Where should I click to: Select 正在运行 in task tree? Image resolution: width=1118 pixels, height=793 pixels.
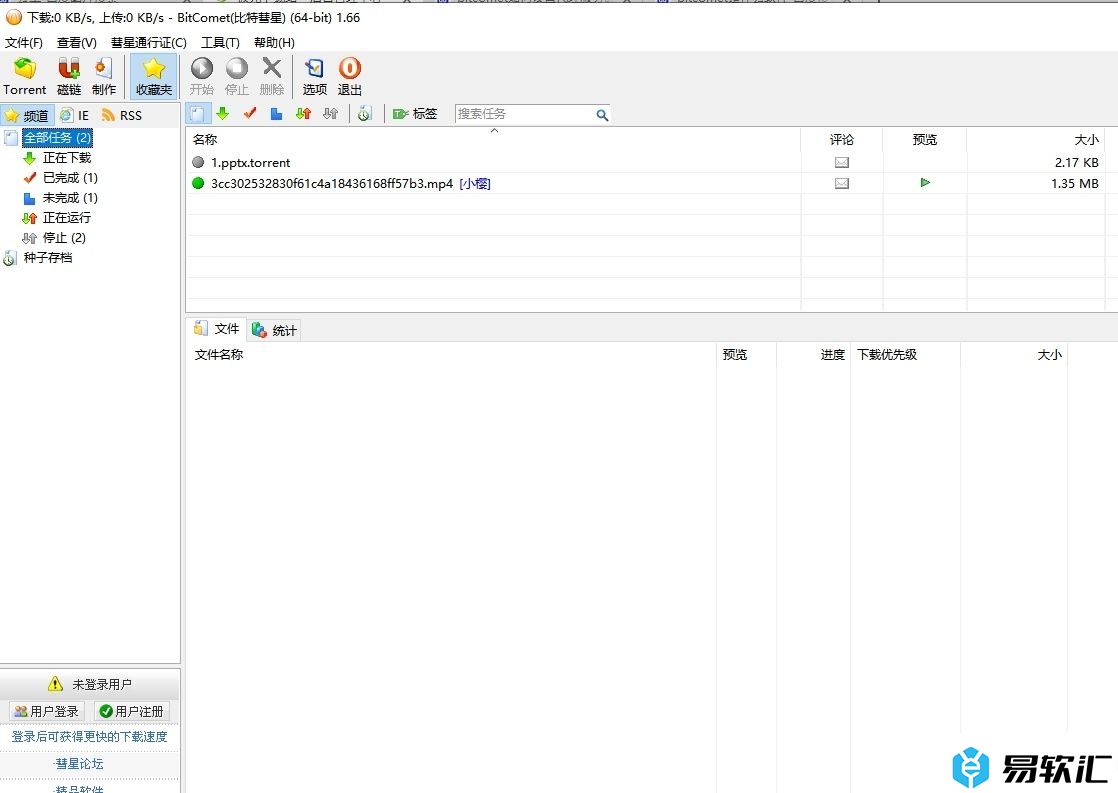[67, 218]
